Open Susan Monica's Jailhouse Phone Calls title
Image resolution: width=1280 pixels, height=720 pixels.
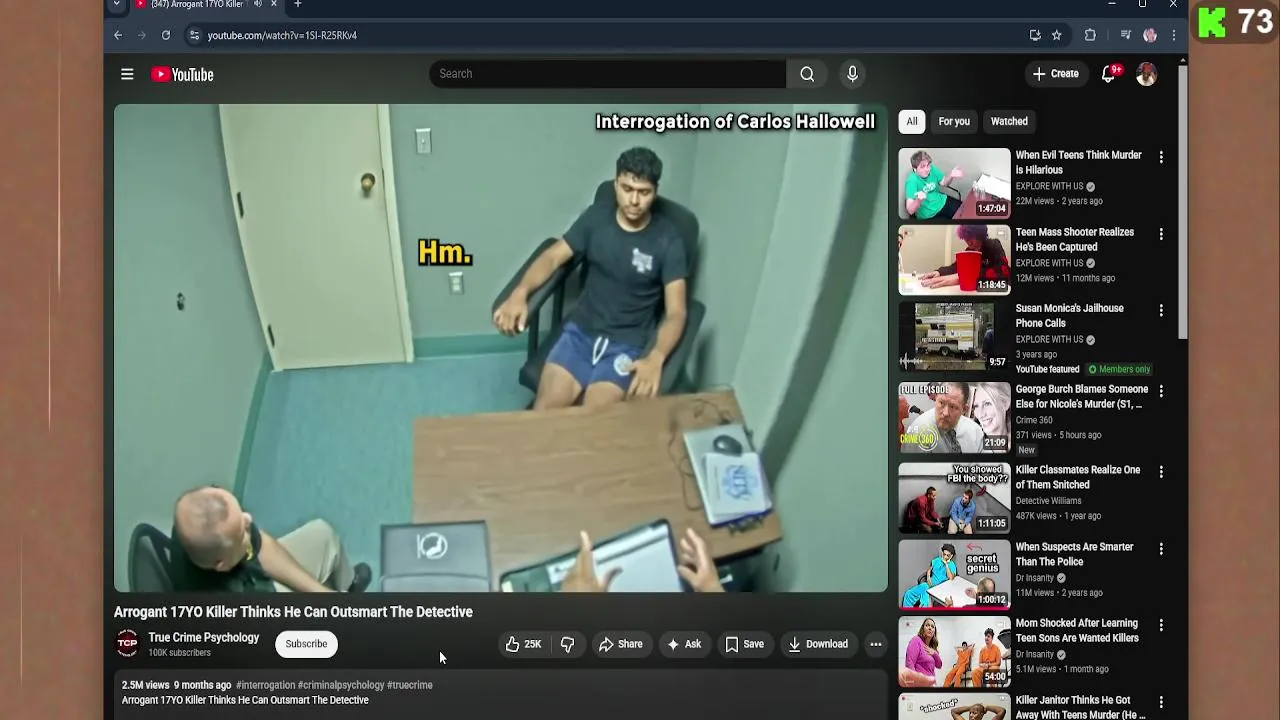click(x=1069, y=316)
